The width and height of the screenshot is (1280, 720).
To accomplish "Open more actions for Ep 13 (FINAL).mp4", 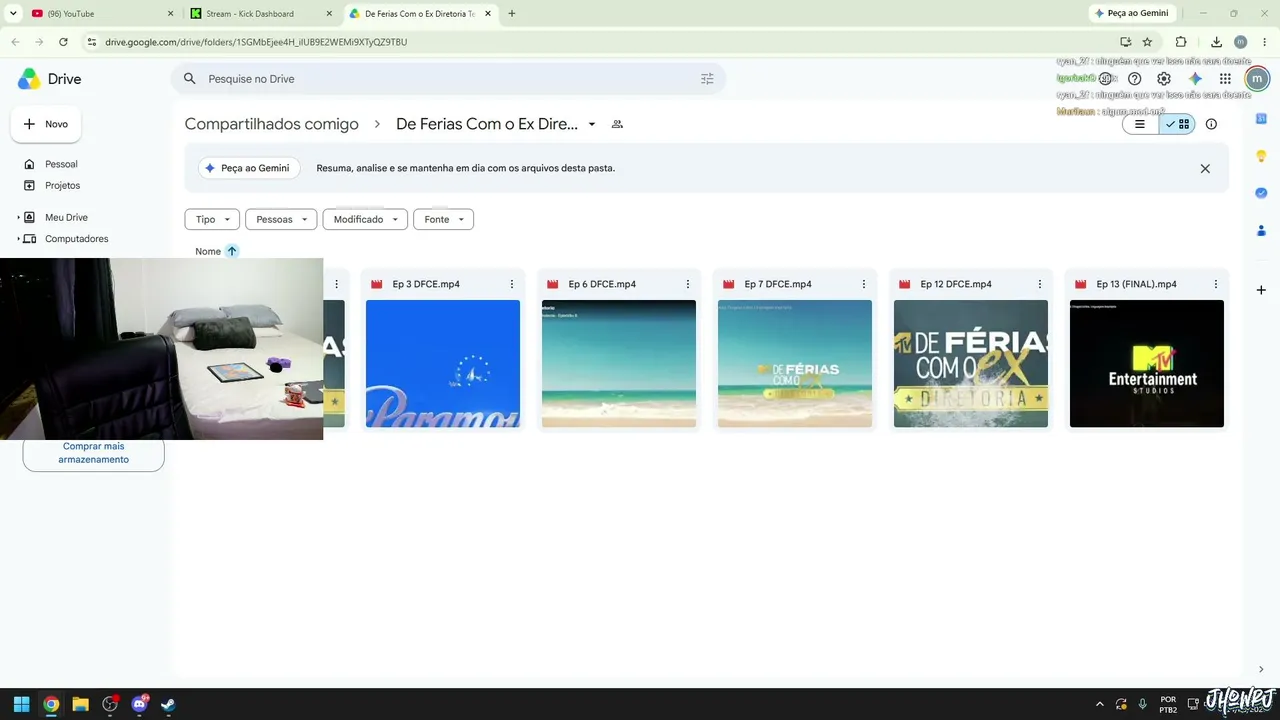I will [1216, 284].
